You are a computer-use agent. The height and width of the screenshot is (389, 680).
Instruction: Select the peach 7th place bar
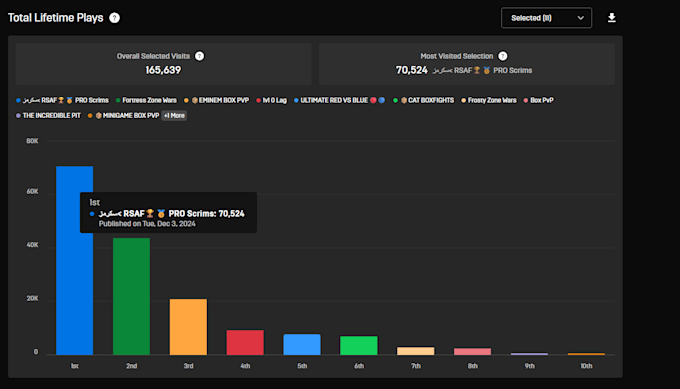pos(415,351)
